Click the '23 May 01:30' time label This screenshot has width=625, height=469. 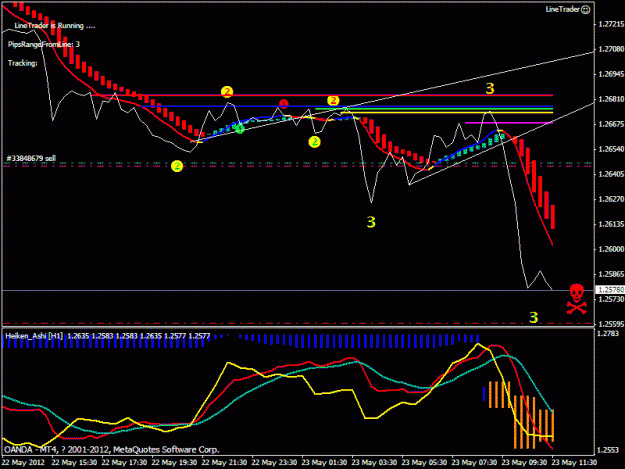pyautogui.click(x=324, y=462)
